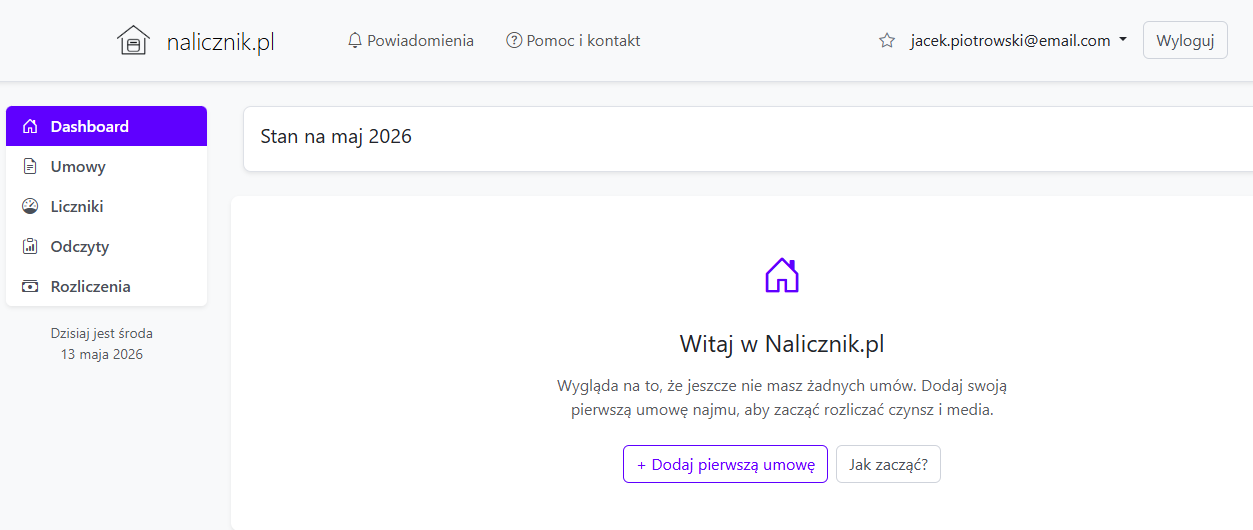Click the star icon beside the email
This screenshot has height=530, width=1253.
click(886, 41)
